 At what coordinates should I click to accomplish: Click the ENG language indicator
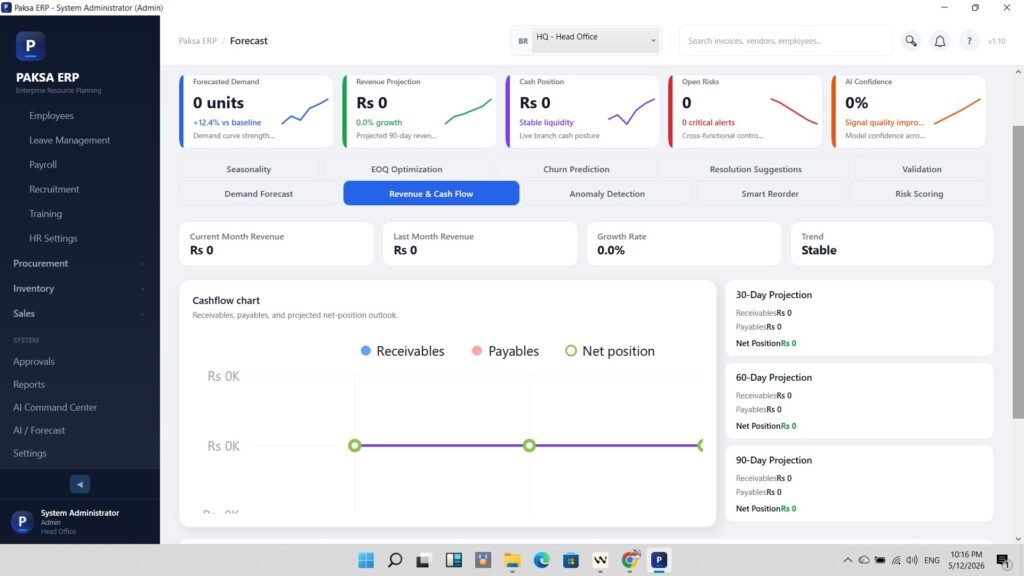coord(932,560)
